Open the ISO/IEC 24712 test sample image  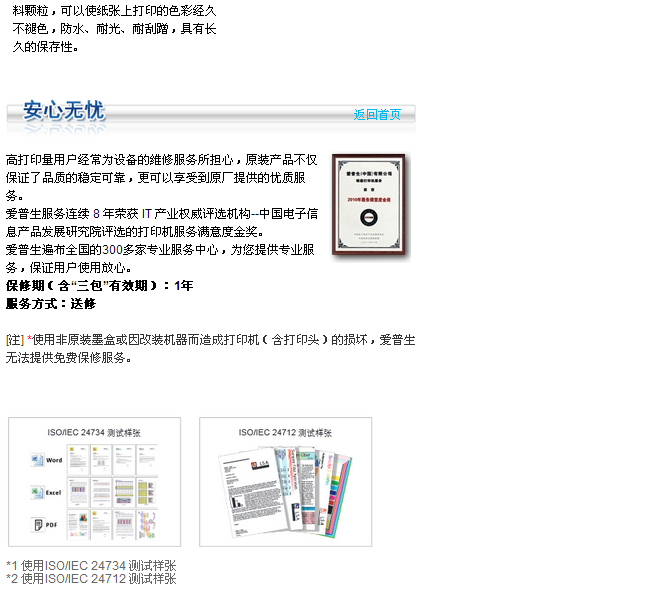click(x=285, y=481)
